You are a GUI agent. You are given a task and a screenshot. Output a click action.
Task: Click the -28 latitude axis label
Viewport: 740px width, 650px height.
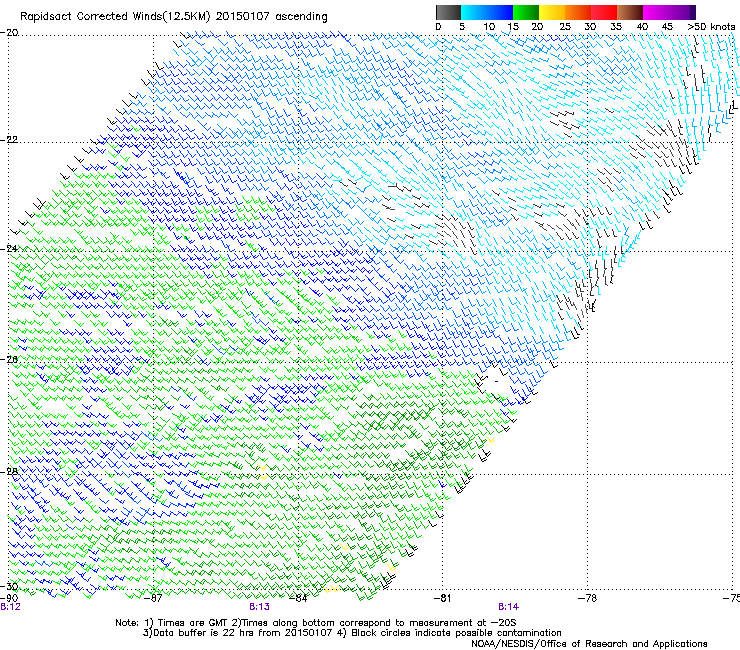point(9,471)
